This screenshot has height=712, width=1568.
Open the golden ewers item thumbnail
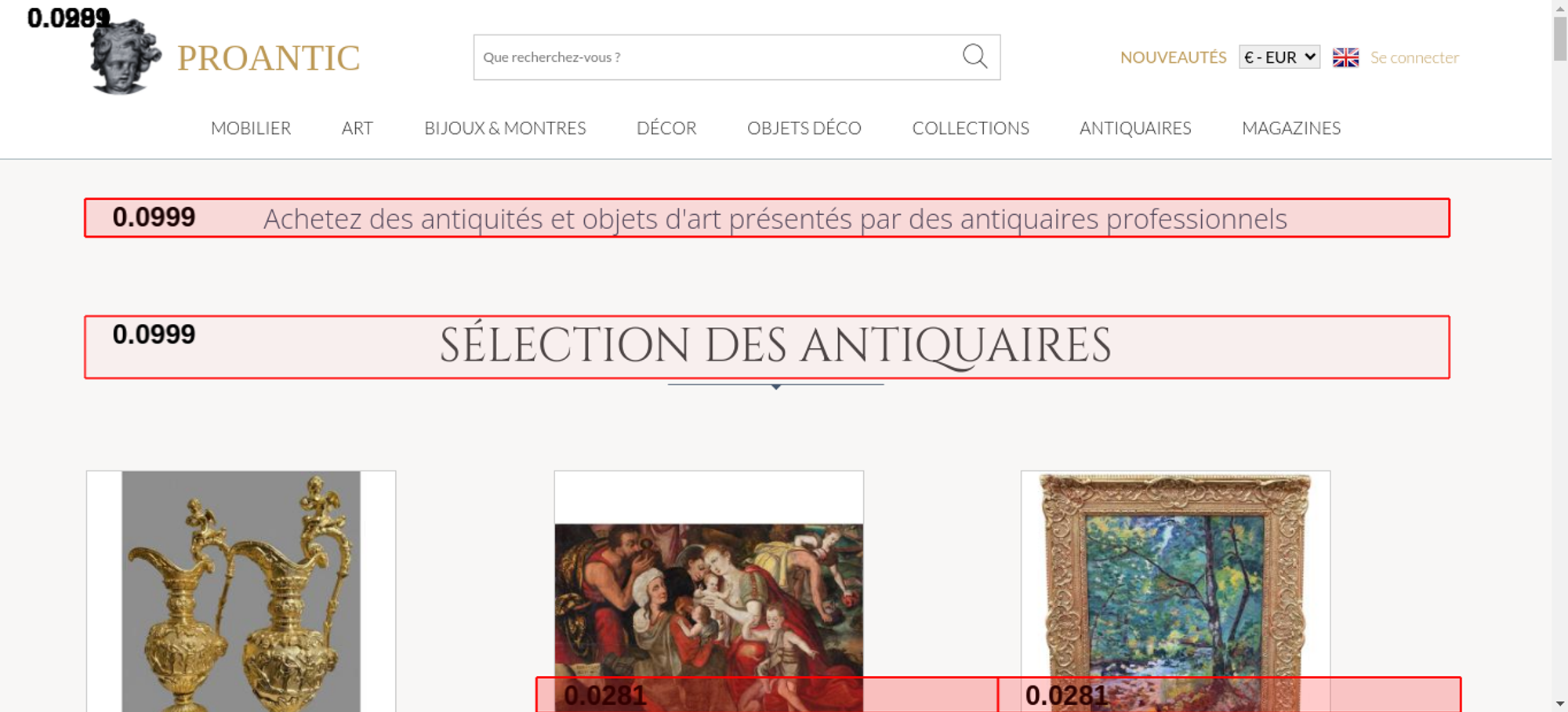(x=241, y=588)
